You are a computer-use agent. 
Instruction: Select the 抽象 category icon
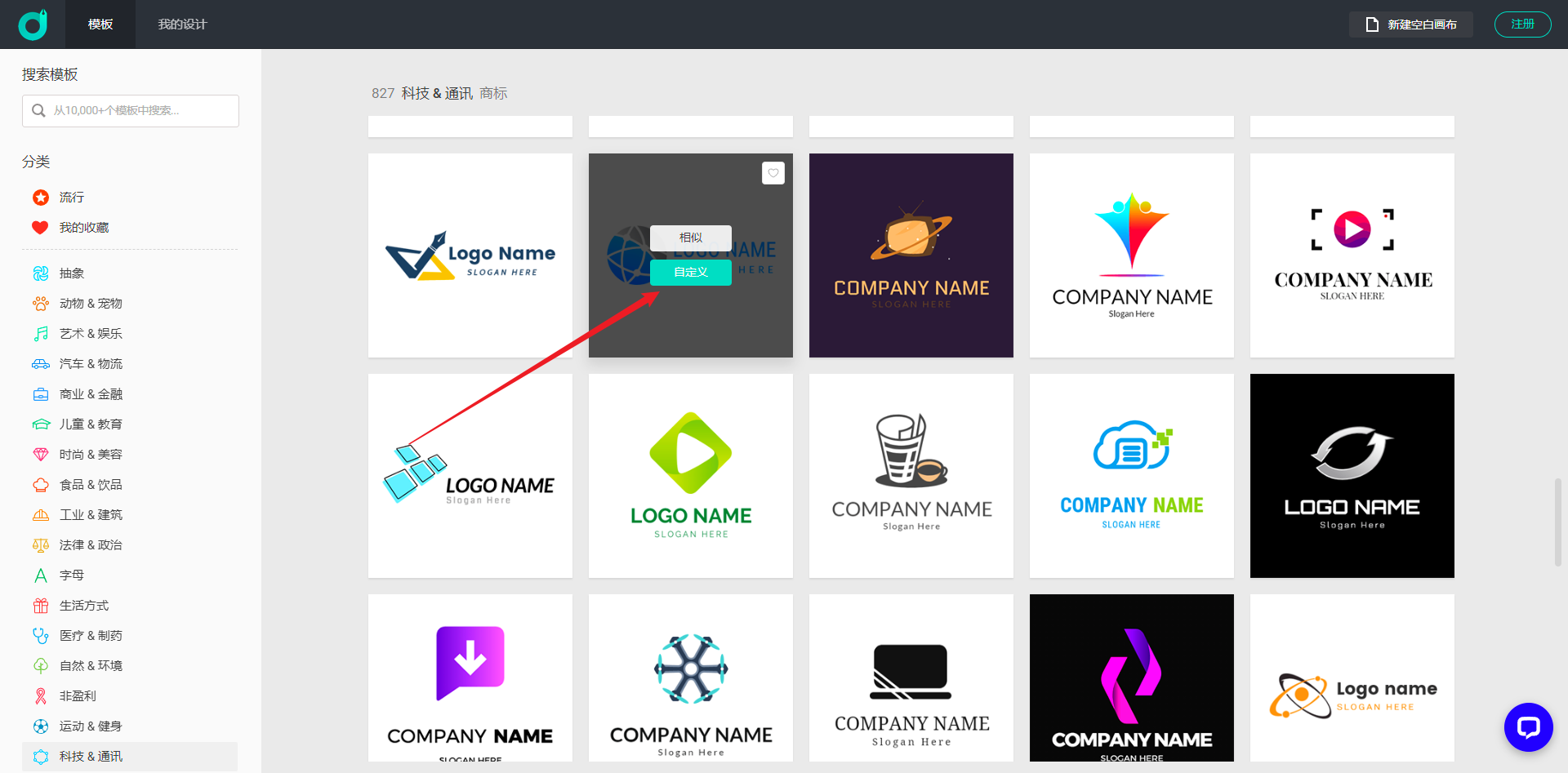(x=41, y=273)
